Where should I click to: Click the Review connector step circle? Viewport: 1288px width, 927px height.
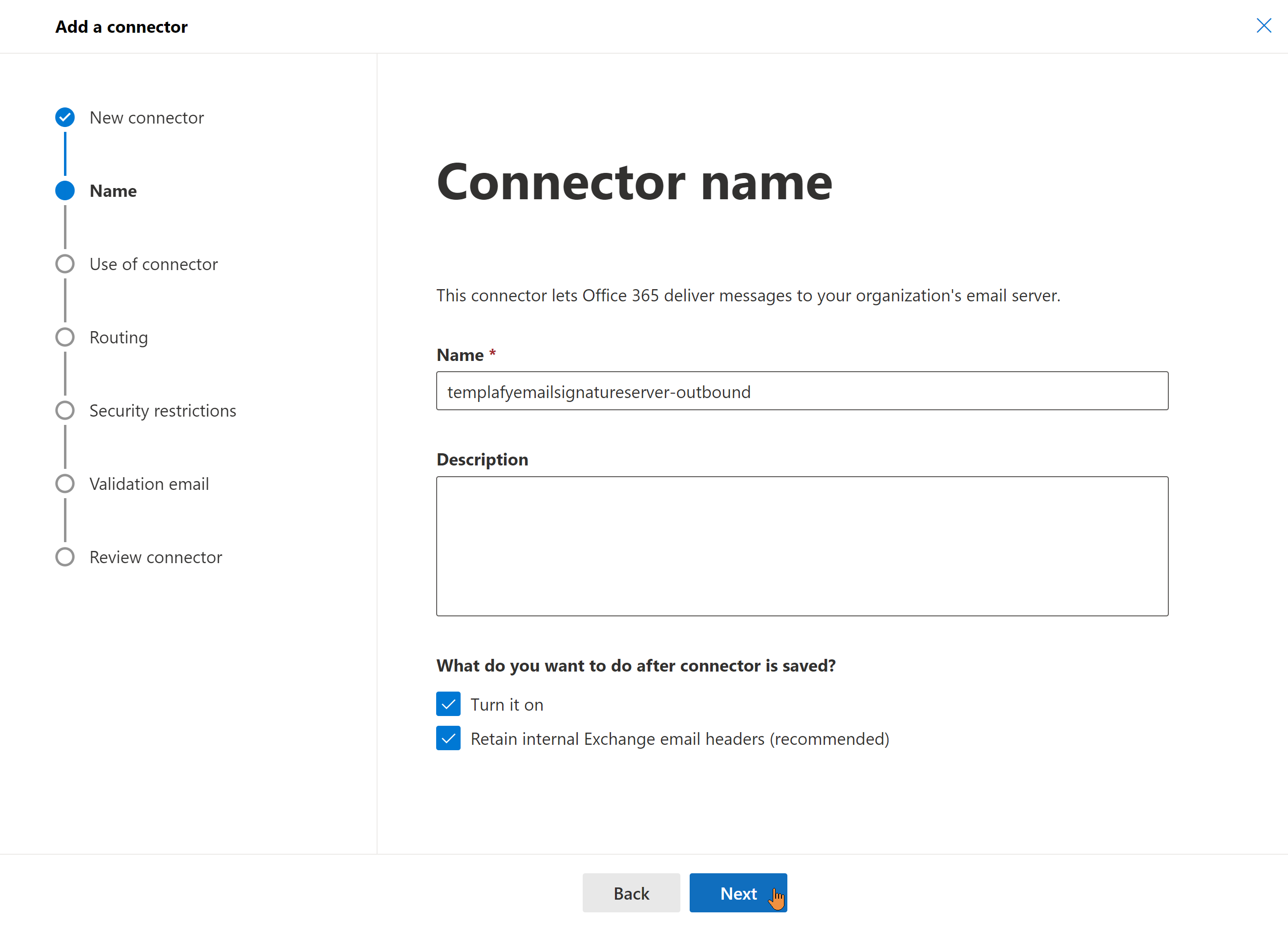tap(65, 557)
